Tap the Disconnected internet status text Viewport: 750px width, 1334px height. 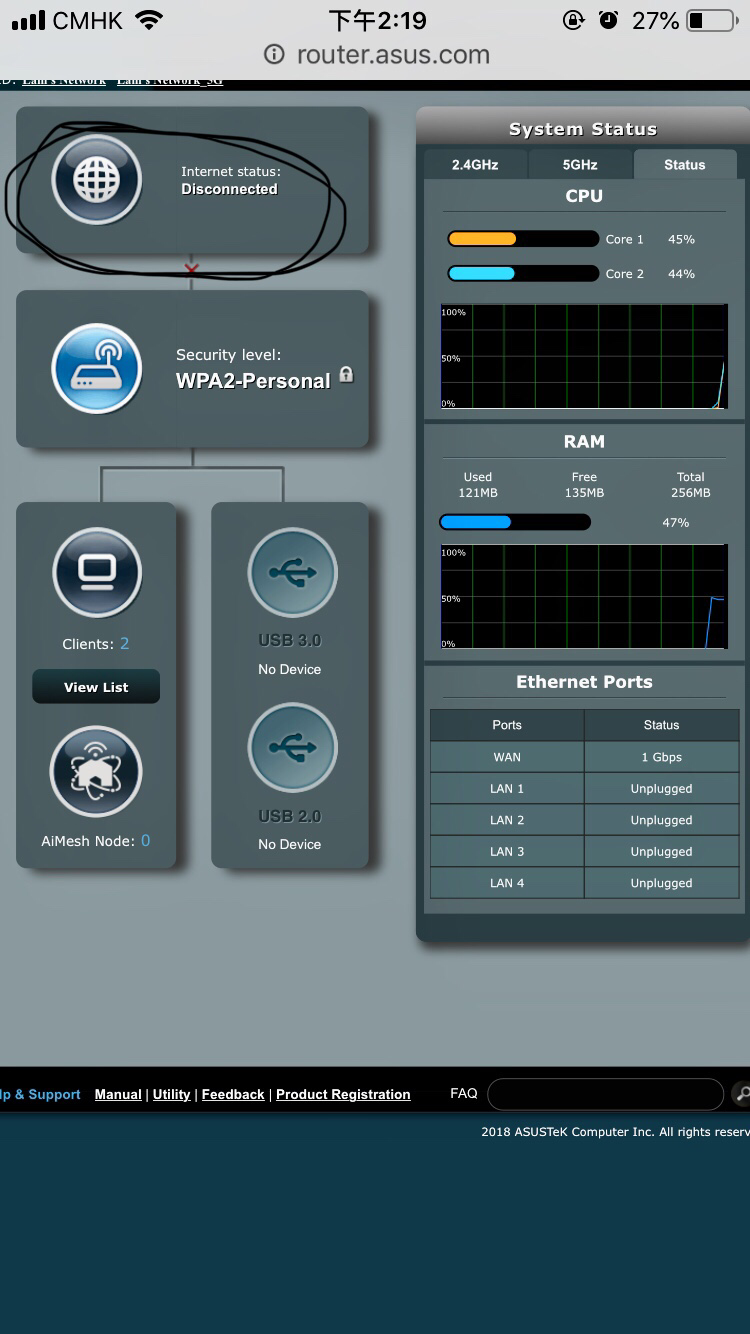[229, 189]
